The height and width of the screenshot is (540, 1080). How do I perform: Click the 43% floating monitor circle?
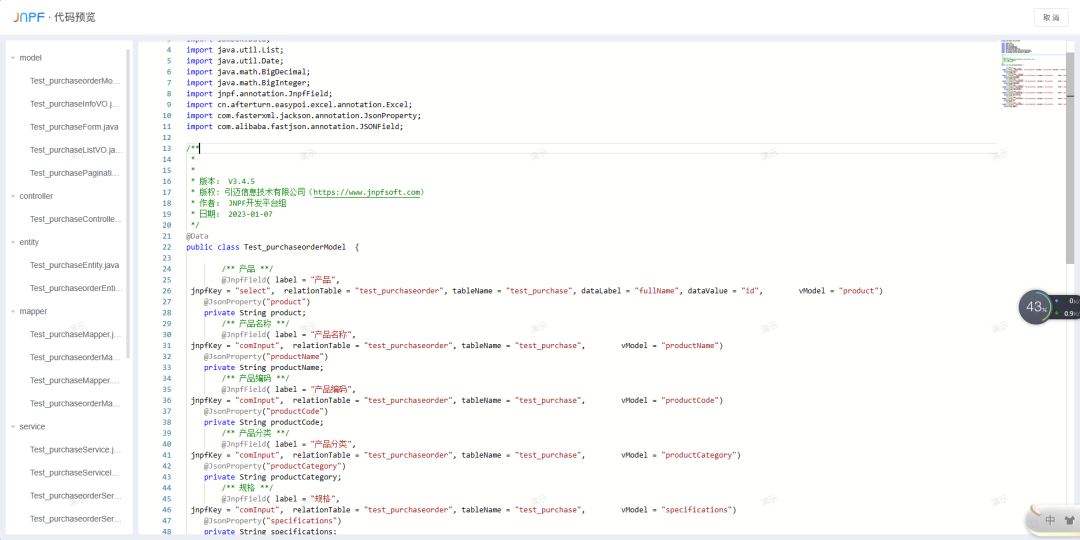coord(1035,307)
